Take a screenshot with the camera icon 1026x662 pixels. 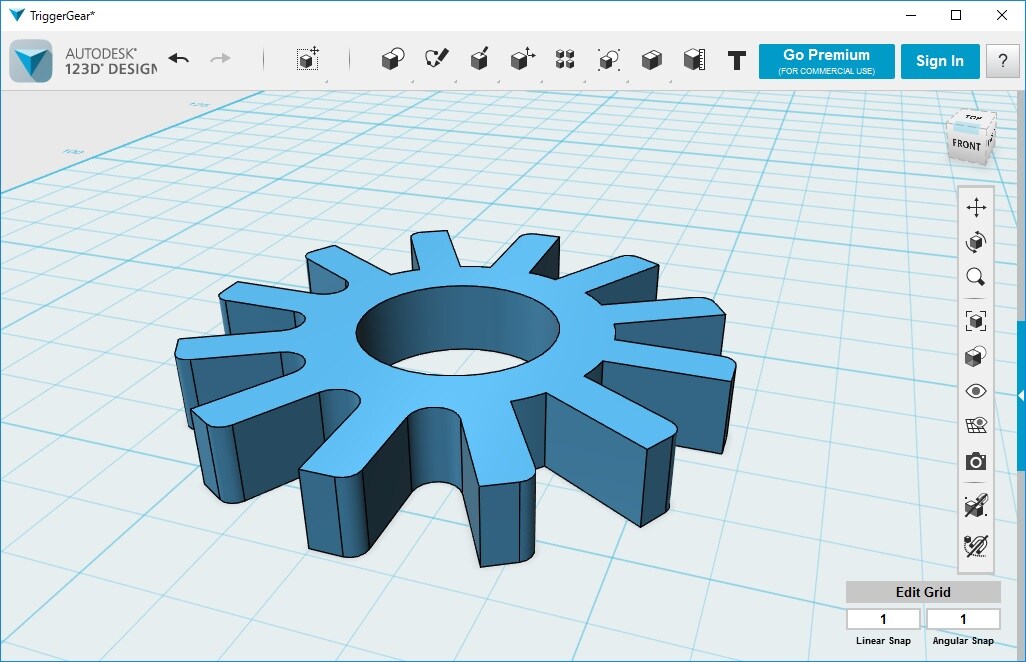pos(976,461)
